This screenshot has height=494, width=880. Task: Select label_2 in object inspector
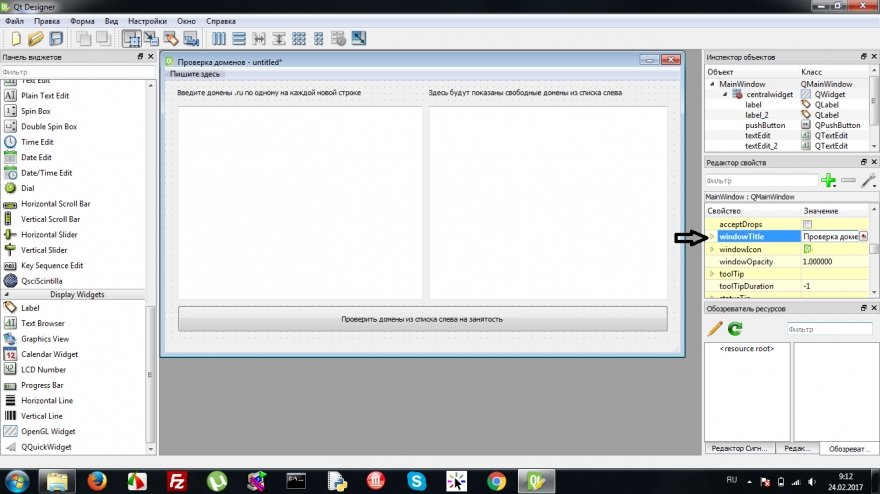[787, 115]
